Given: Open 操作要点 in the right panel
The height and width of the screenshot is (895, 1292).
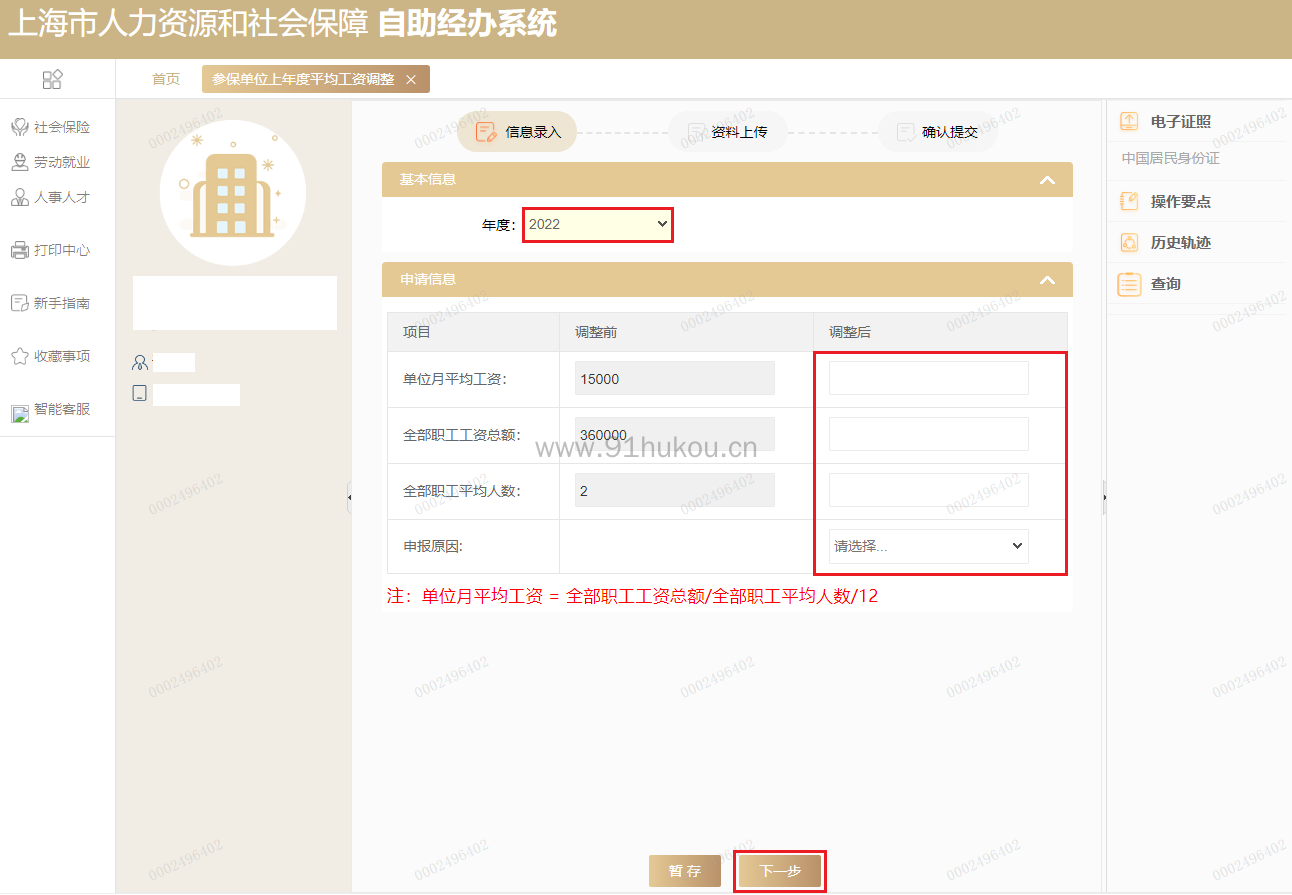Looking at the screenshot, I should pos(1180,202).
